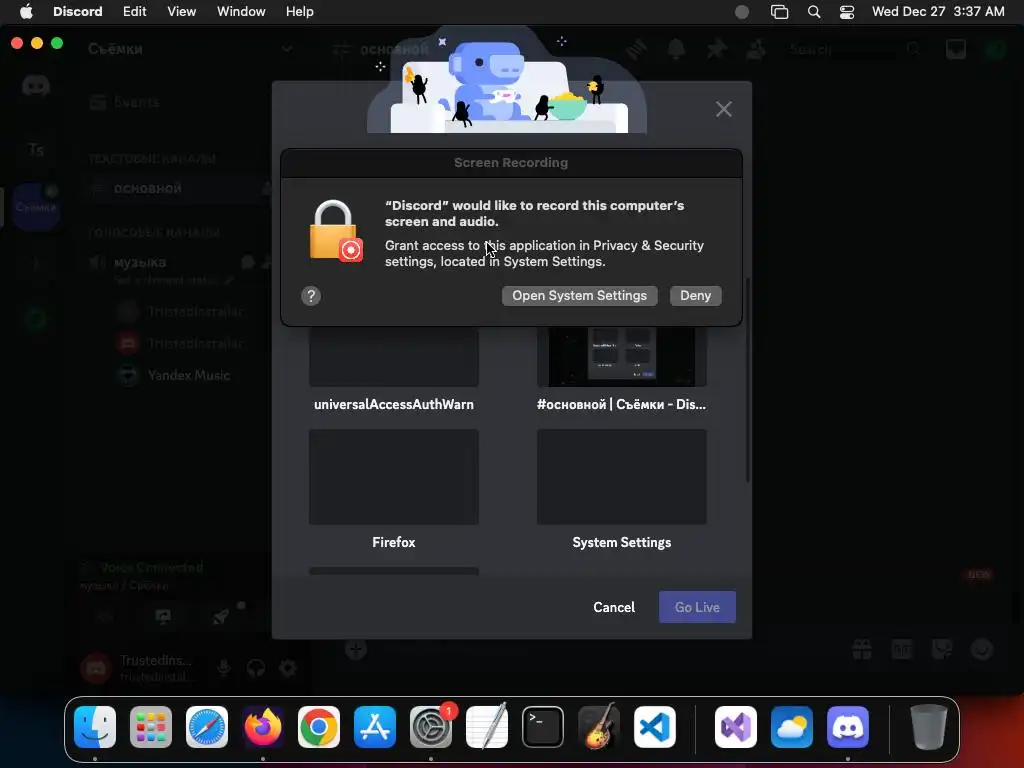Click the Voice Connected status text
Viewport: 1024px width, 768px height.
[152, 567]
